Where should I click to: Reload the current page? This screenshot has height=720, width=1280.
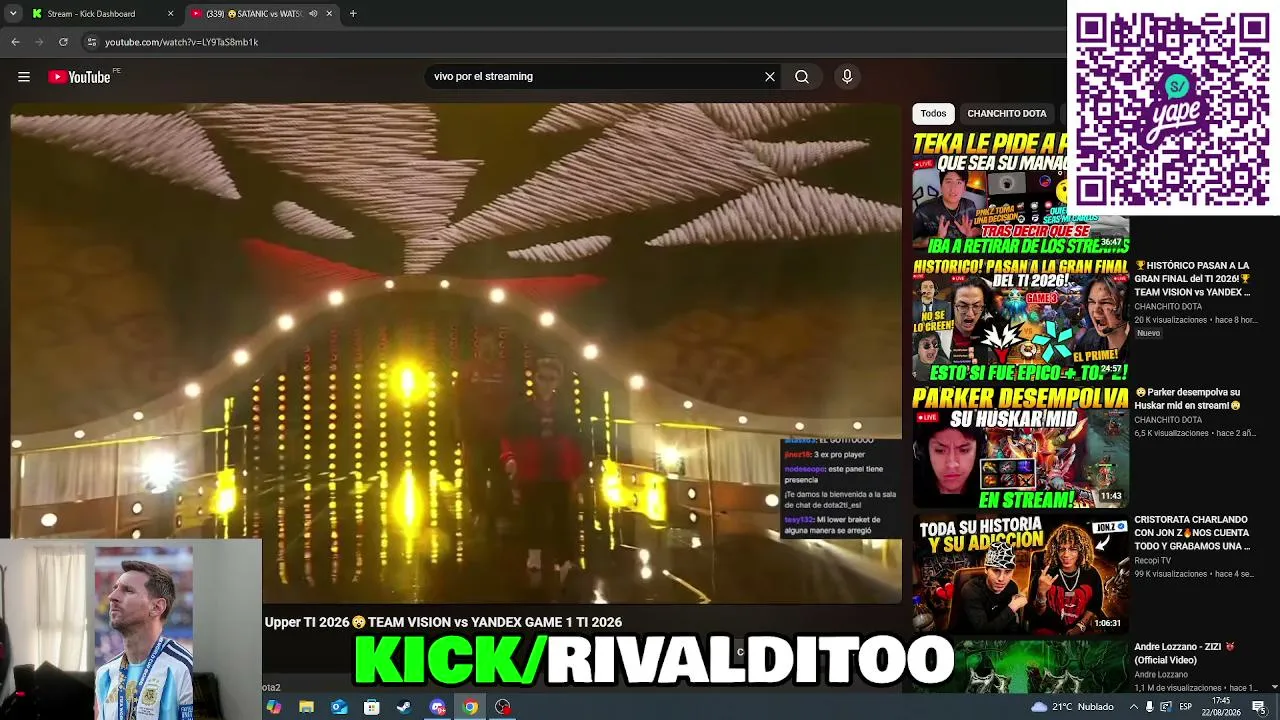[x=63, y=42]
